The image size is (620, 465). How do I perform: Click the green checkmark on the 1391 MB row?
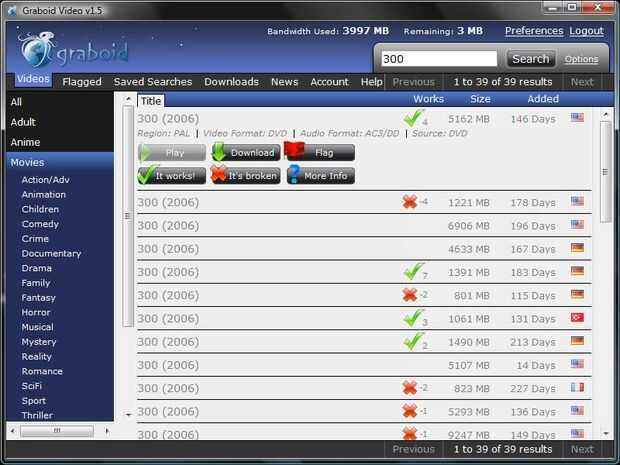[413, 272]
